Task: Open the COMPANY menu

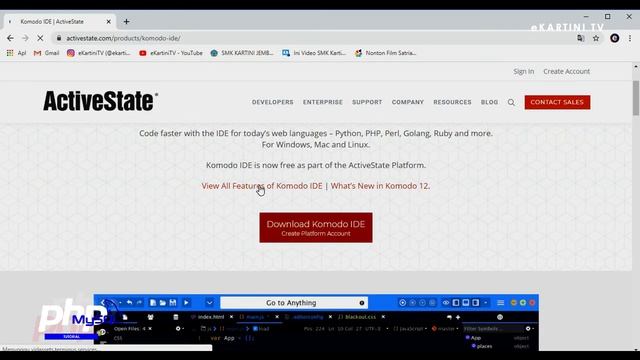Action: click(408, 102)
